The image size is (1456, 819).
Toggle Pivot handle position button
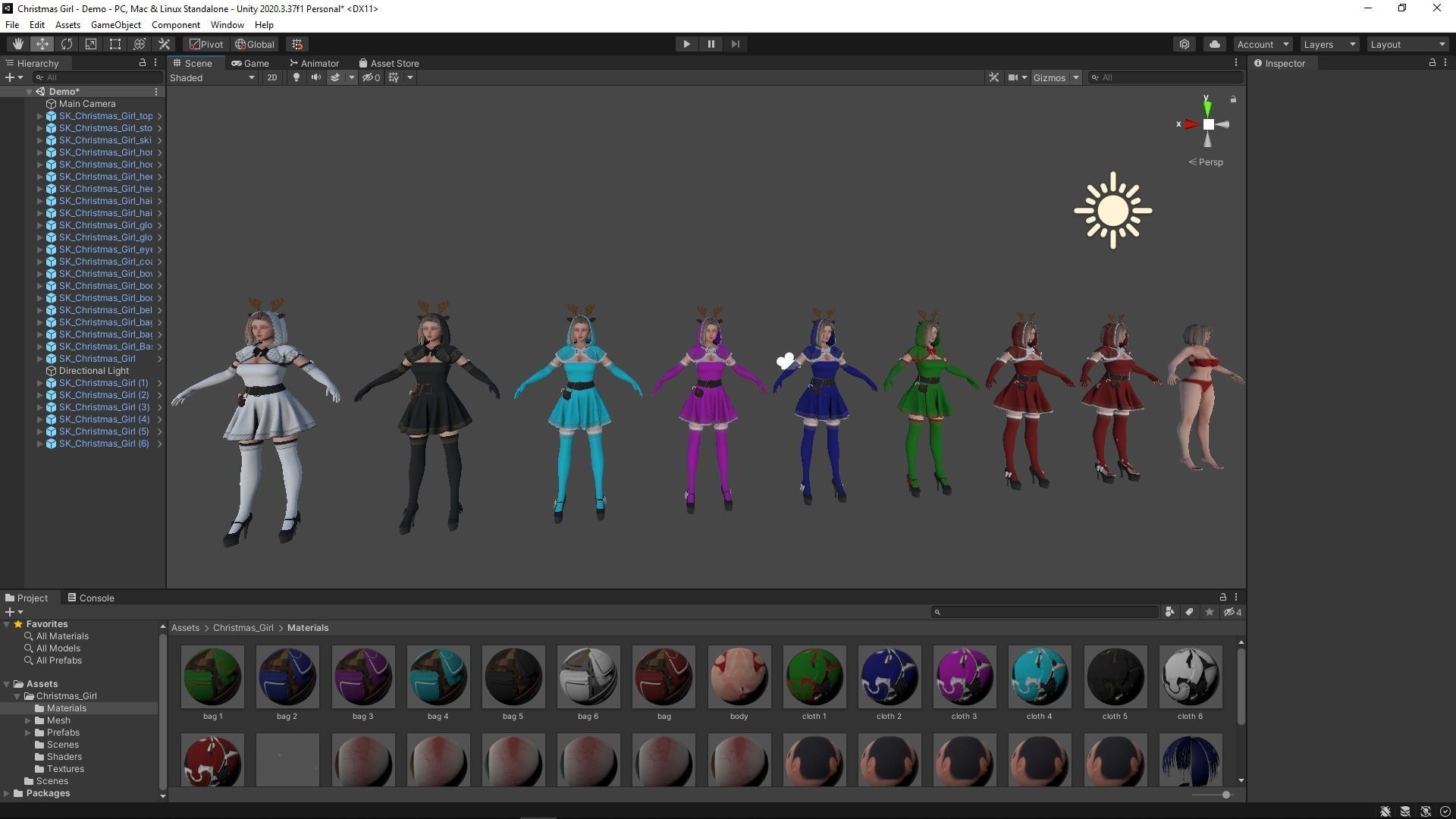(206, 44)
